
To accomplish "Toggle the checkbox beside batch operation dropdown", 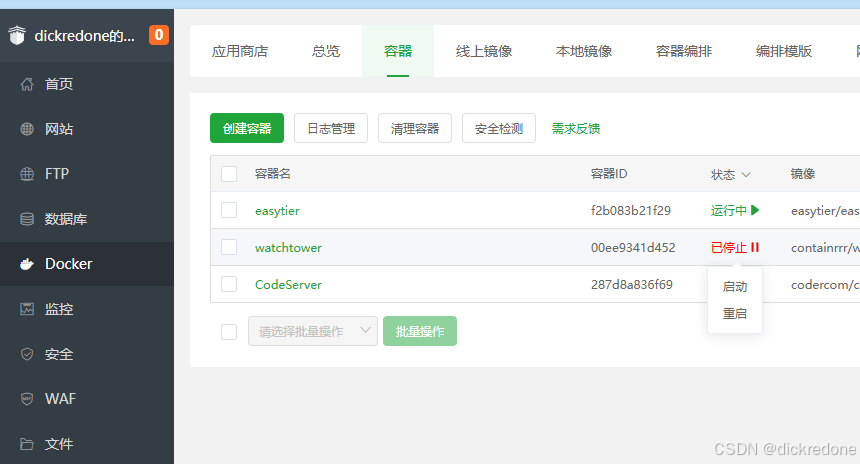I will (x=229, y=332).
